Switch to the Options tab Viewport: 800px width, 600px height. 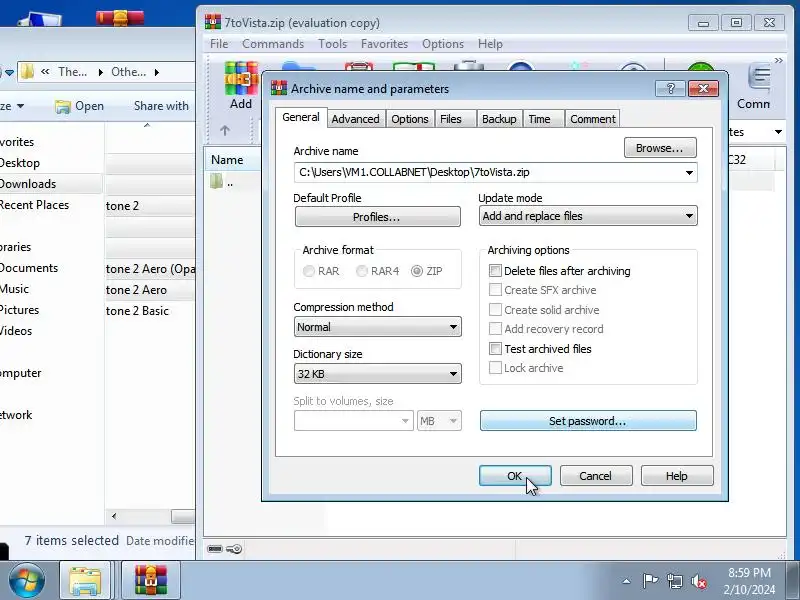click(410, 119)
